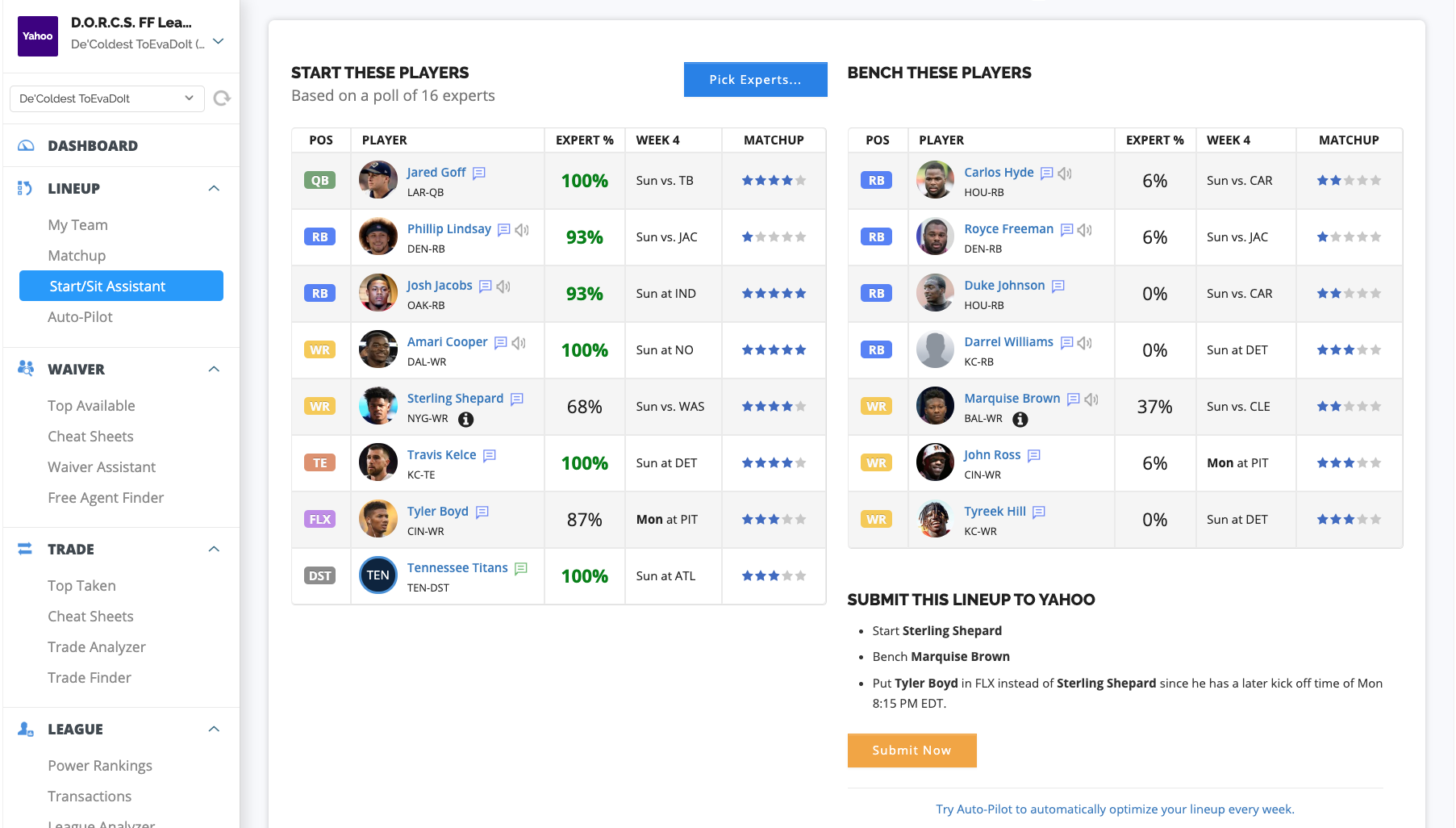Play Phillip Lindsay's audio update
This screenshot has width=1456, height=828.
522,229
